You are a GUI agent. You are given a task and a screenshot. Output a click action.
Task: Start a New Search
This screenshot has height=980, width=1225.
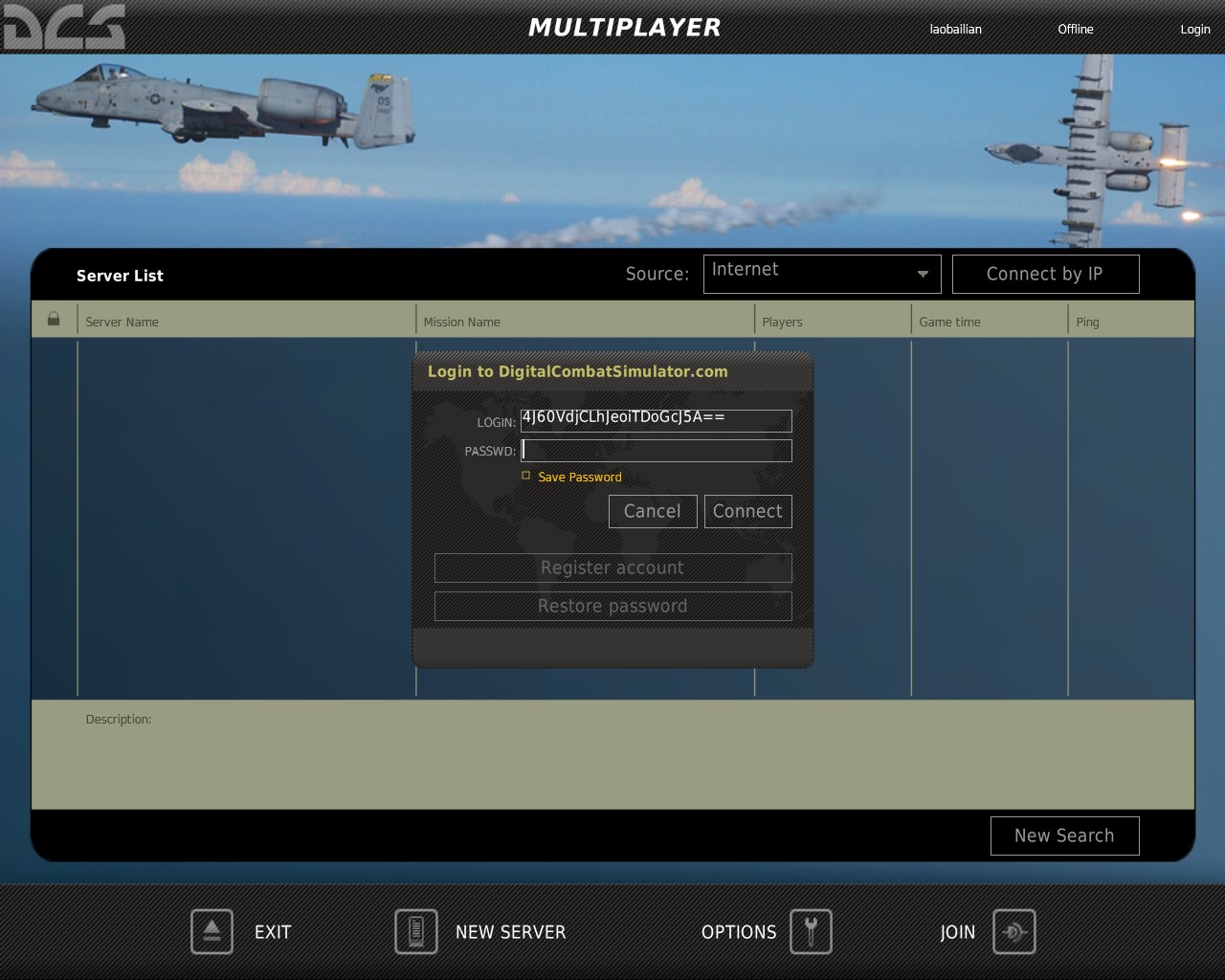pyautogui.click(x=1064, y=835)
